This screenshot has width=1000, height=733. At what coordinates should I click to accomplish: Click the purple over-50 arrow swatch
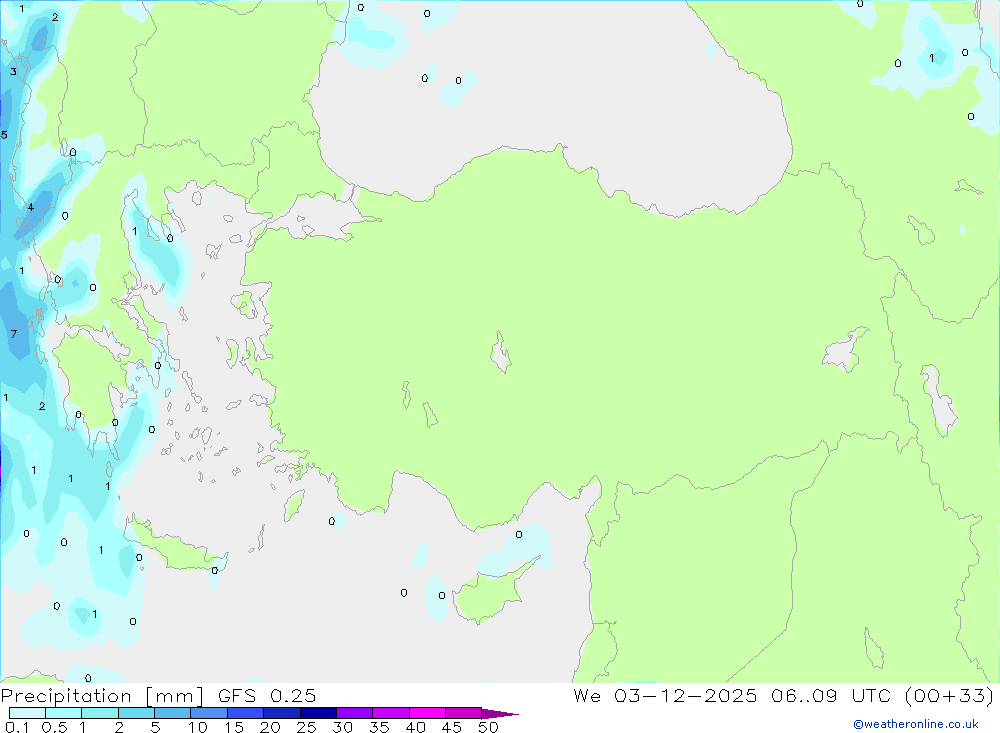(499, 713)
